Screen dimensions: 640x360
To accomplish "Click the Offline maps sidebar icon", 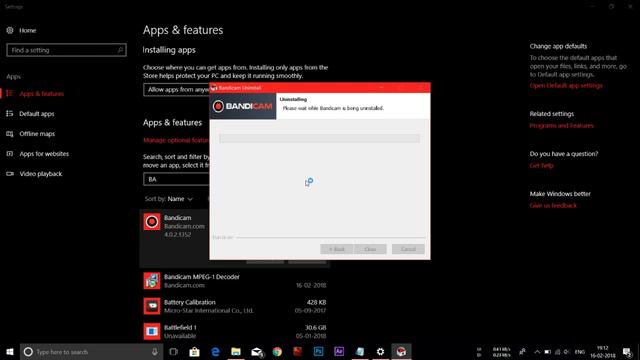I will tap(10, 133).
